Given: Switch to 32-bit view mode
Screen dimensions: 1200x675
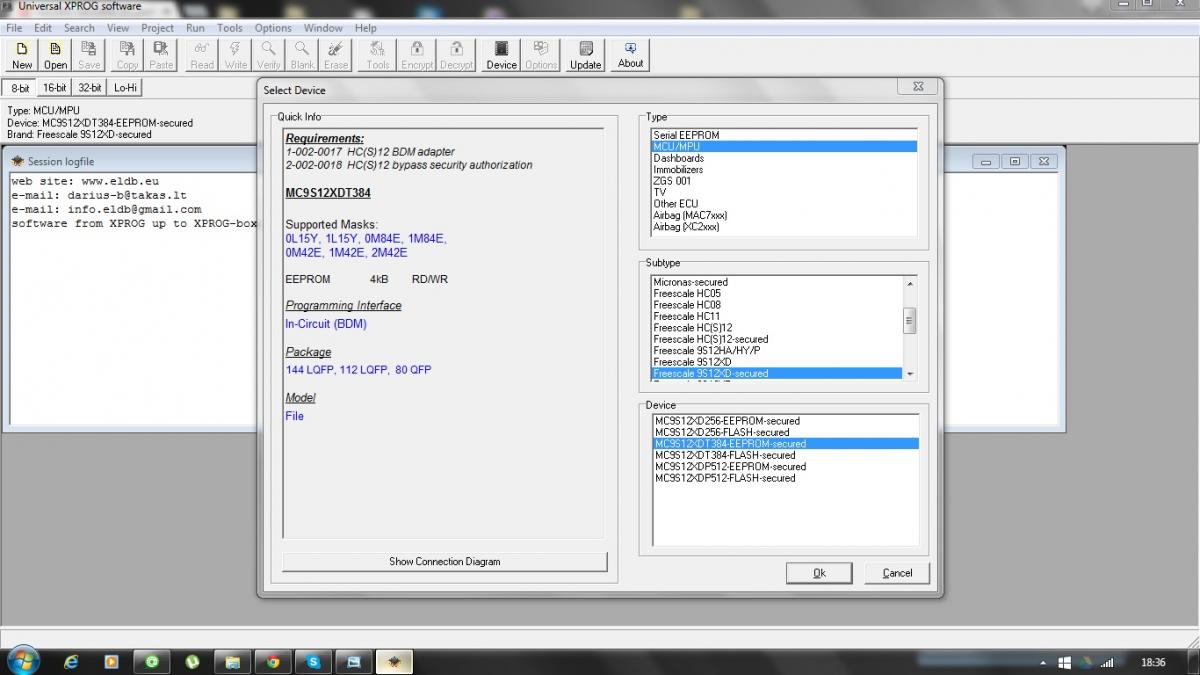Looking at the screenshot, I should click(90, 88).
